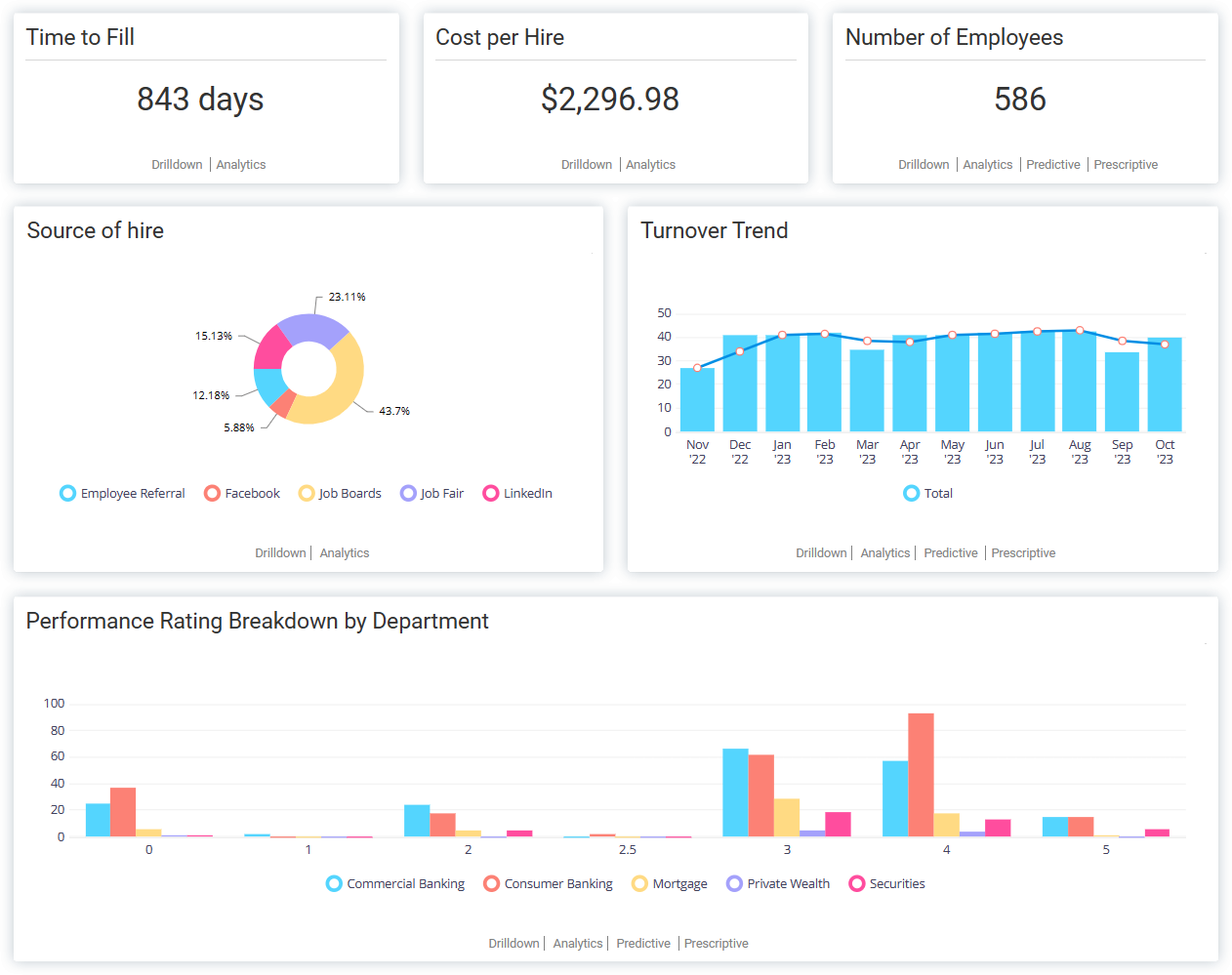Toggle Private Wealth legend item

778,884
